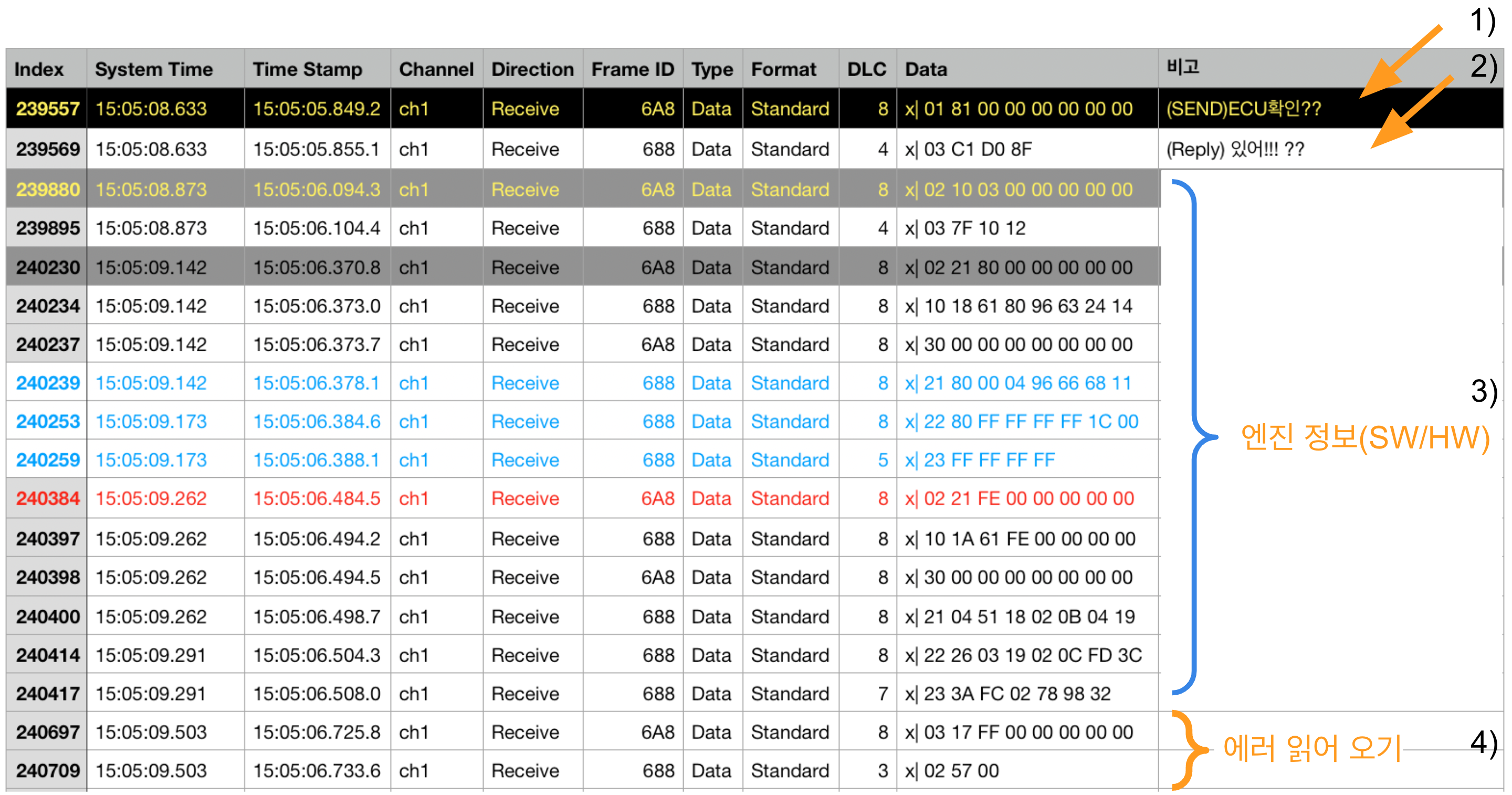Select the Time Stamp column header
This screenshot has width=1512, height=795.
[x=308, y=69]
